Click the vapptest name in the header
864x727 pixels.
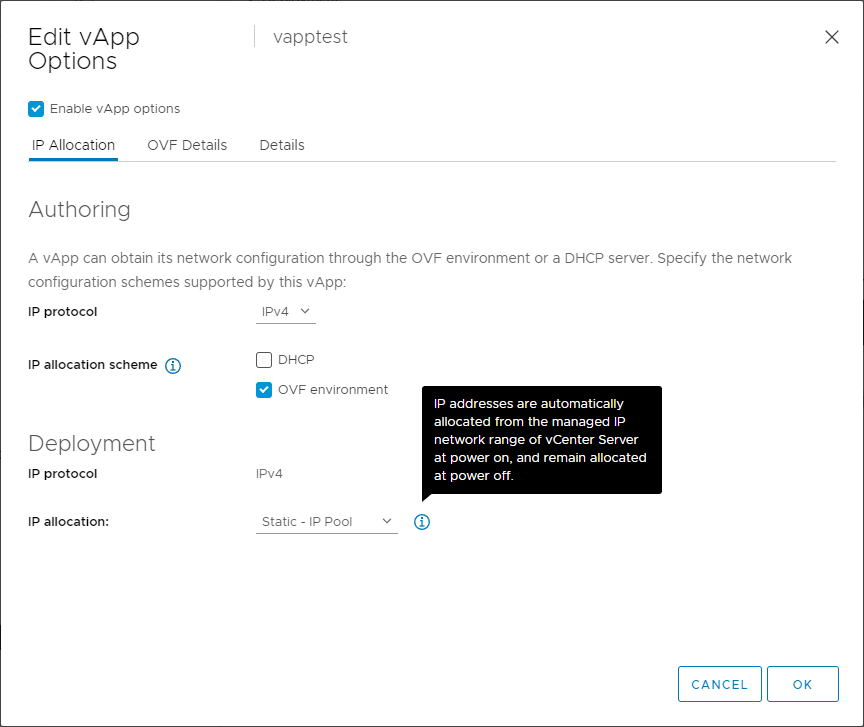(310, 38)
